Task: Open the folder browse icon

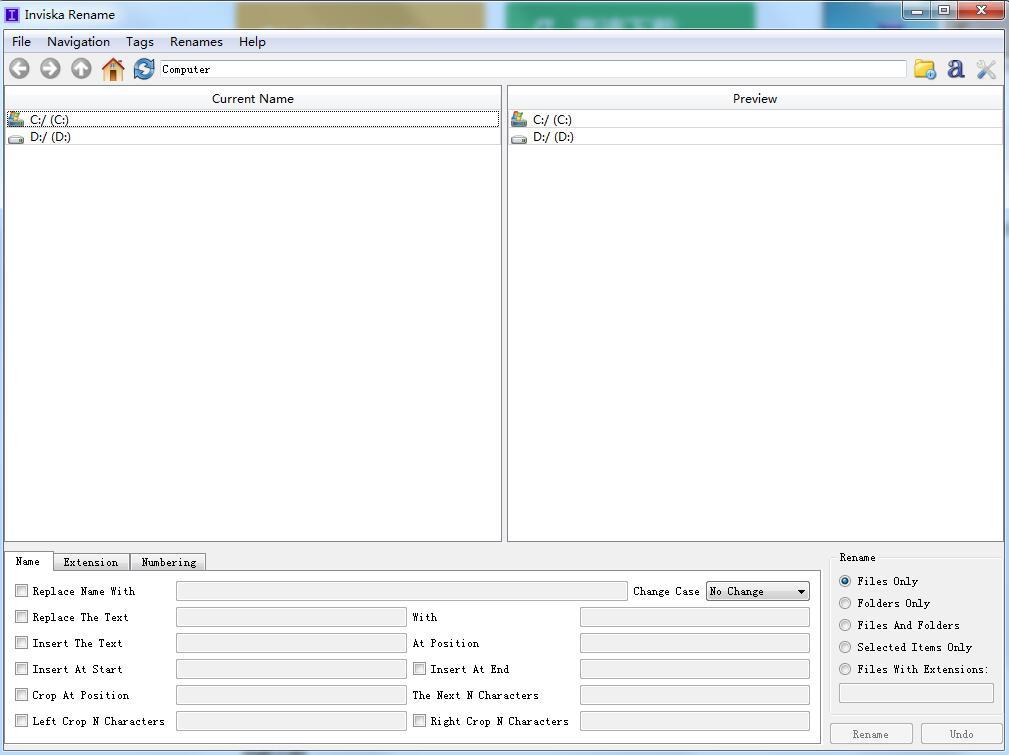Action: pos(925,69)
